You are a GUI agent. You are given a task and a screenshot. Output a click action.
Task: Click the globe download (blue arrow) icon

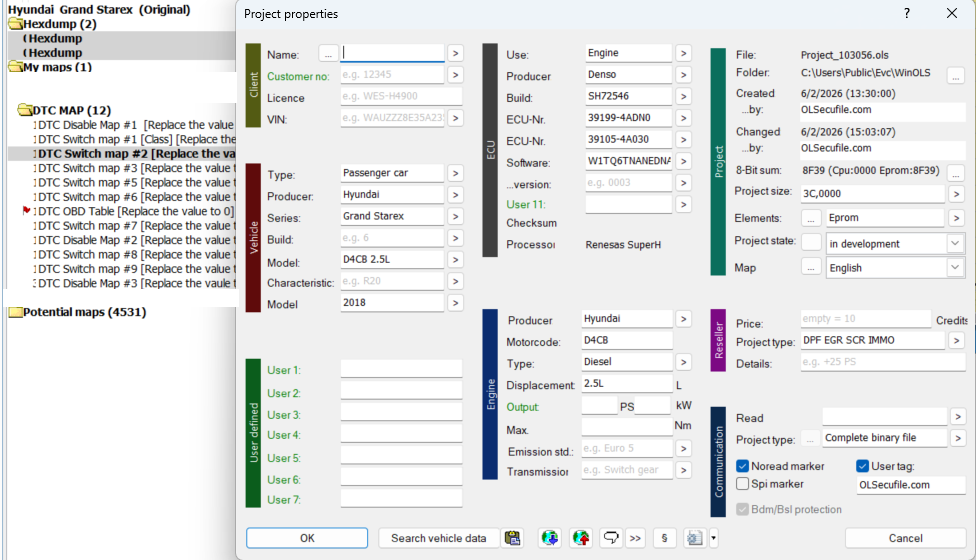tap(550, 538)
